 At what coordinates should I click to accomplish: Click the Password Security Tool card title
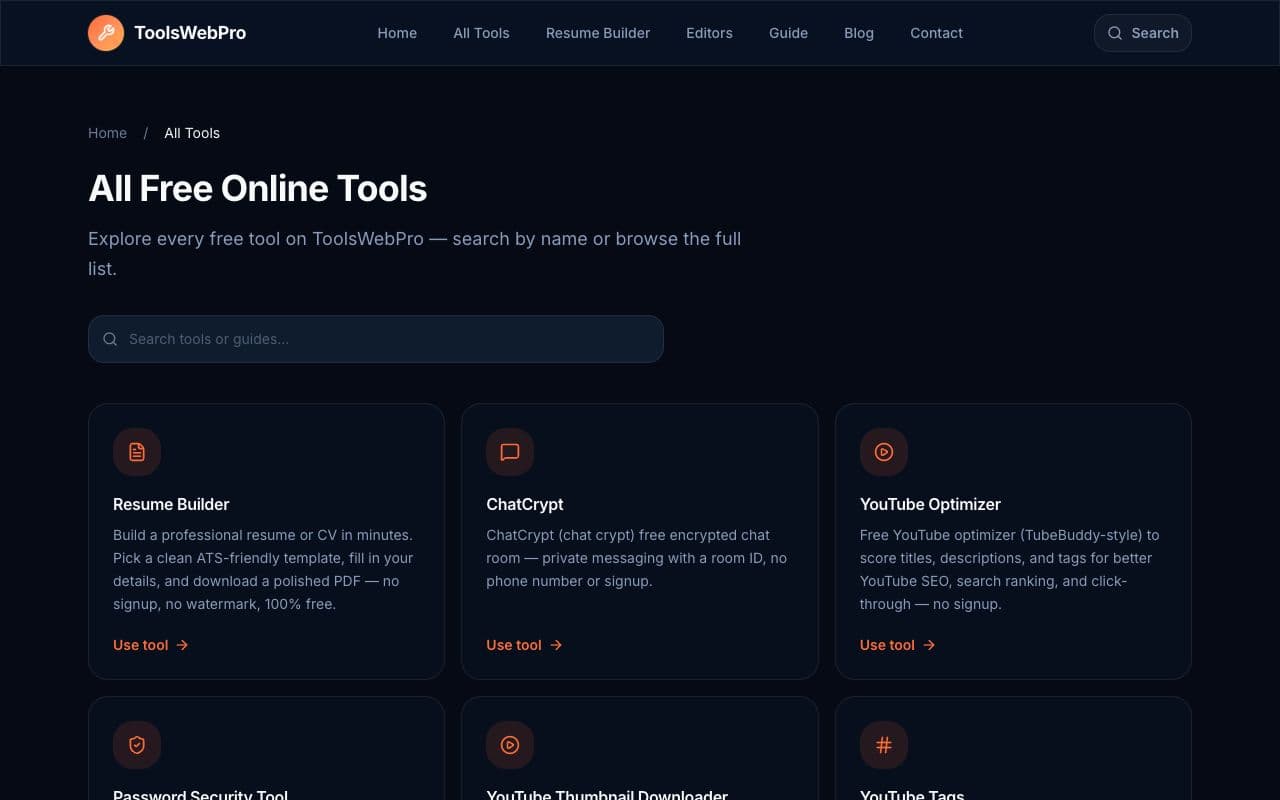coord(200,794)
